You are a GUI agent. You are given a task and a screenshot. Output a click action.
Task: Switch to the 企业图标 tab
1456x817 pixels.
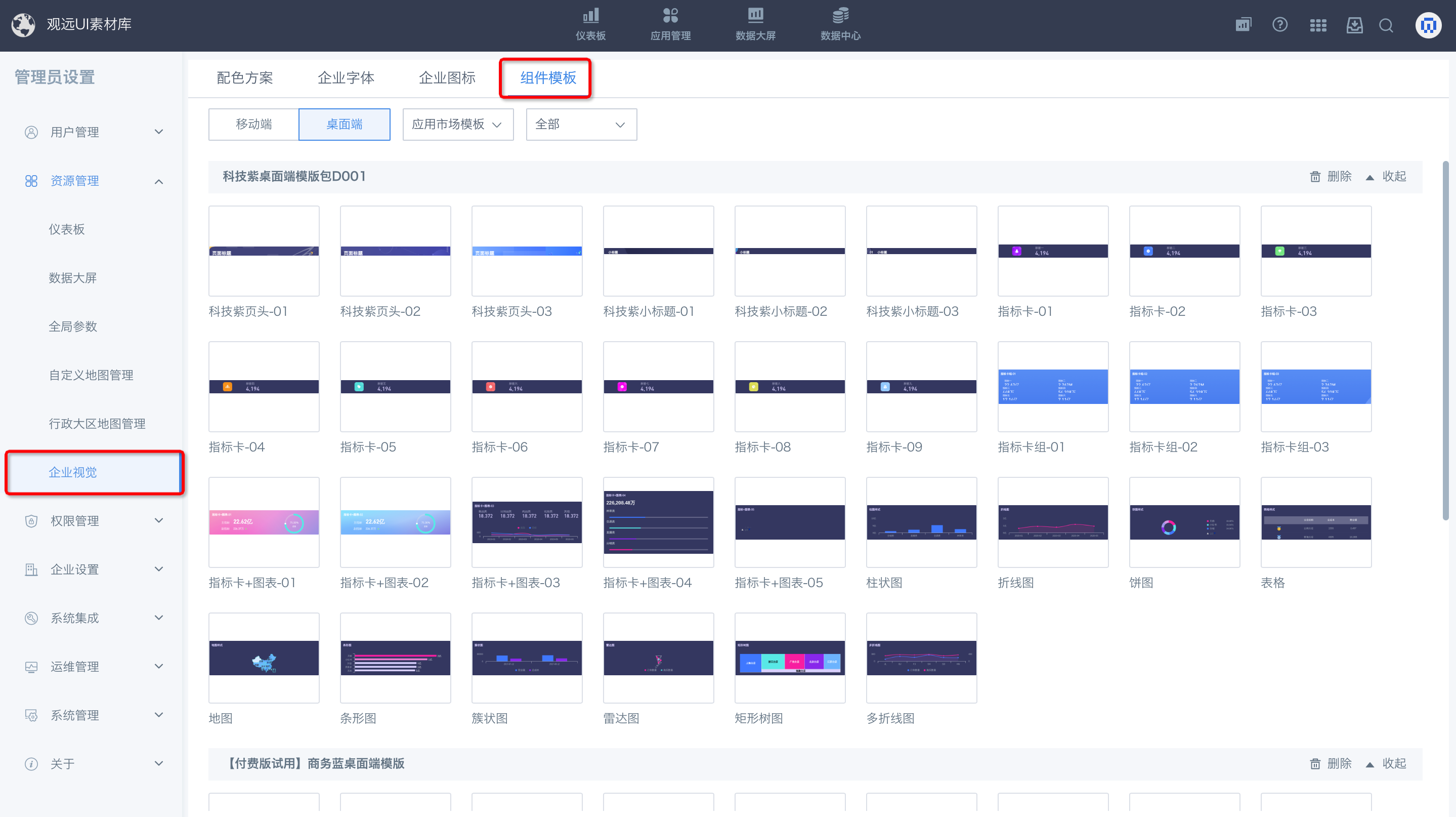coord(447,77)
